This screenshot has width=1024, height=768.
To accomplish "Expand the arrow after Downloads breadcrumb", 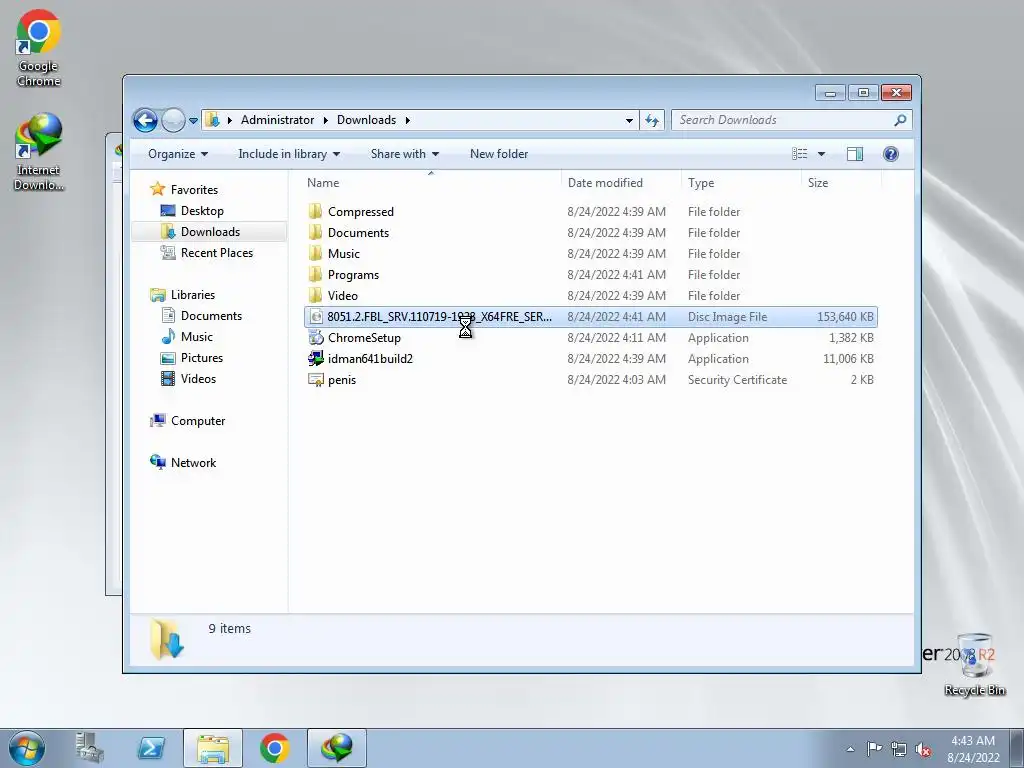I will (407, 120).
